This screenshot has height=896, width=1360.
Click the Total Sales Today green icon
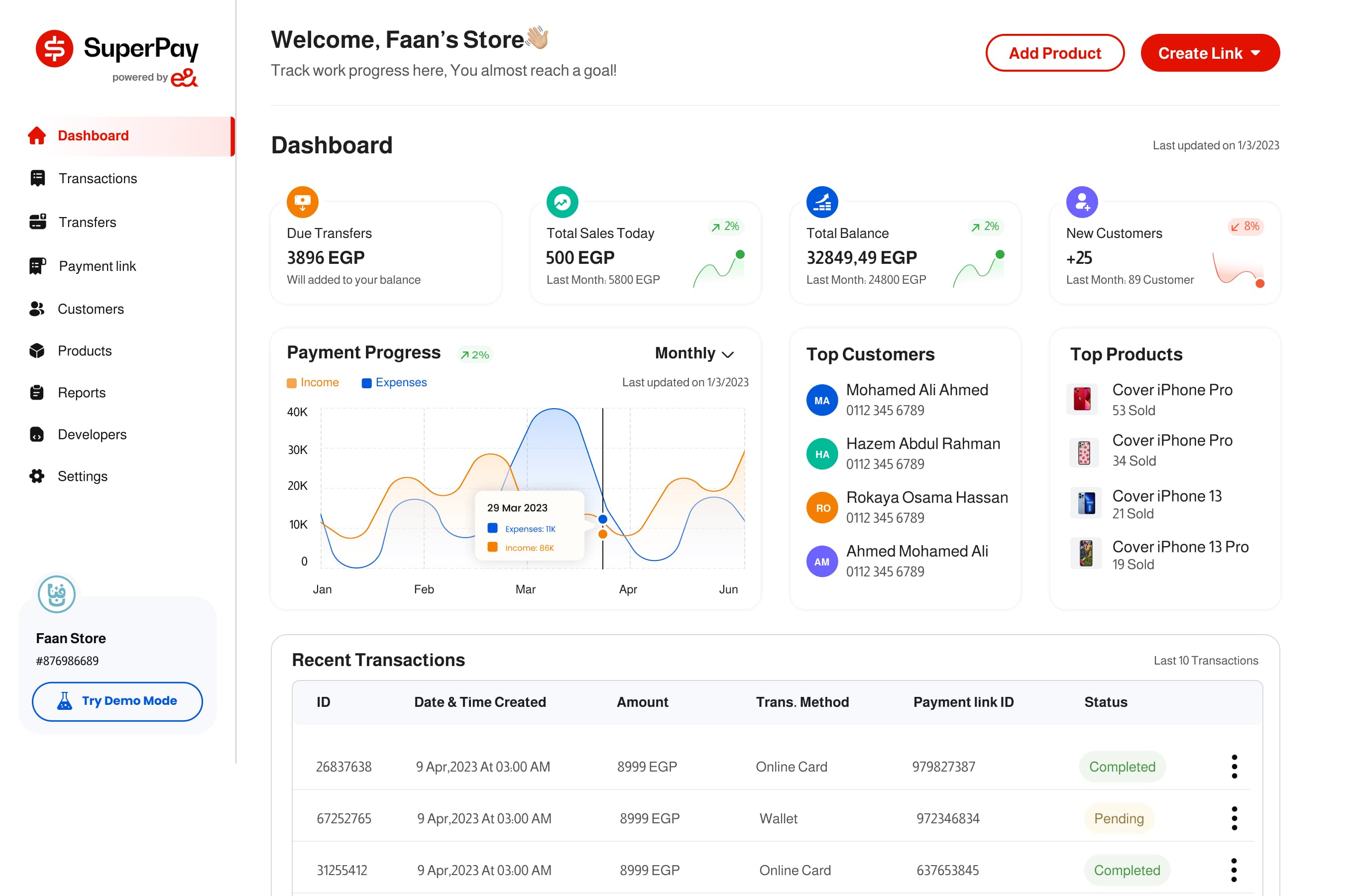click(x=563, y=202)
